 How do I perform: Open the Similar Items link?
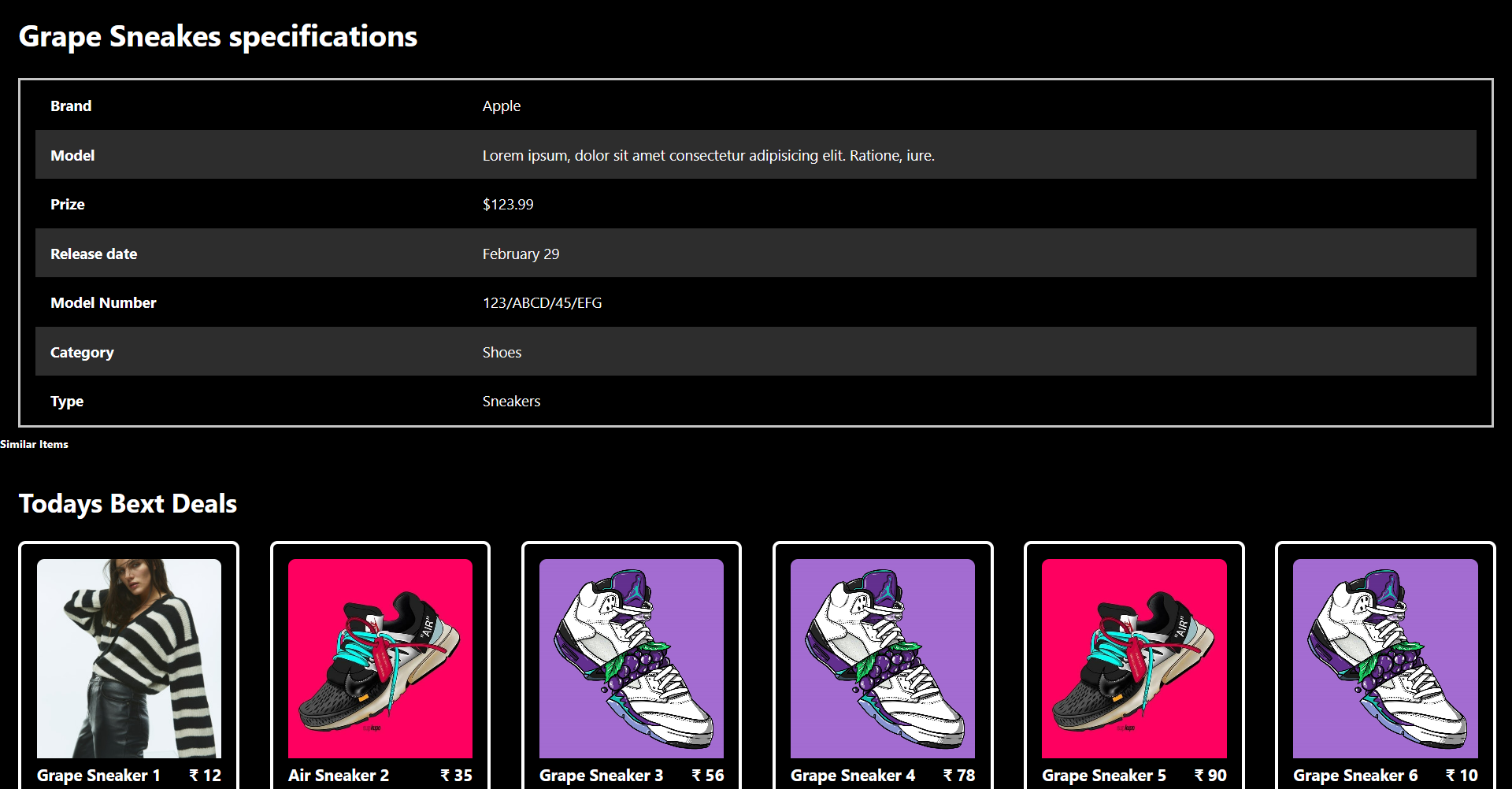(x=34, y=444)
